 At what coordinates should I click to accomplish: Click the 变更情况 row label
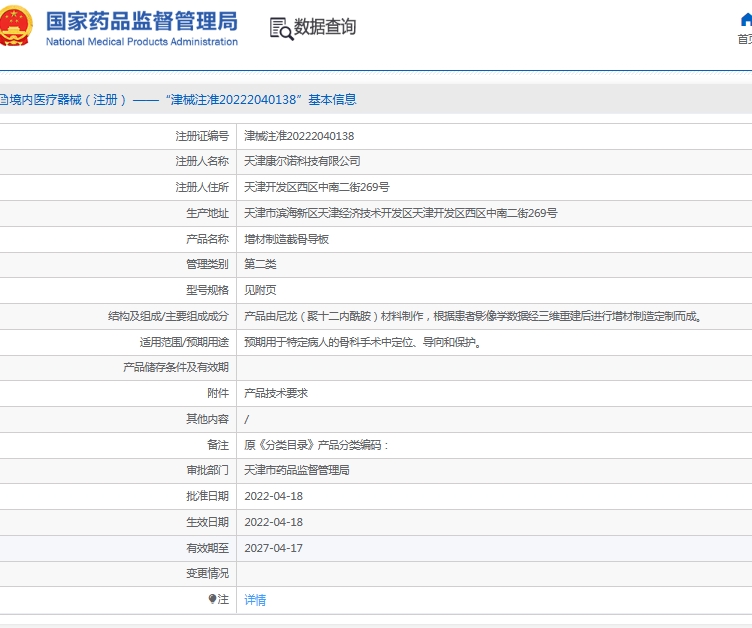pyautogui.click(x=207, y=573)
